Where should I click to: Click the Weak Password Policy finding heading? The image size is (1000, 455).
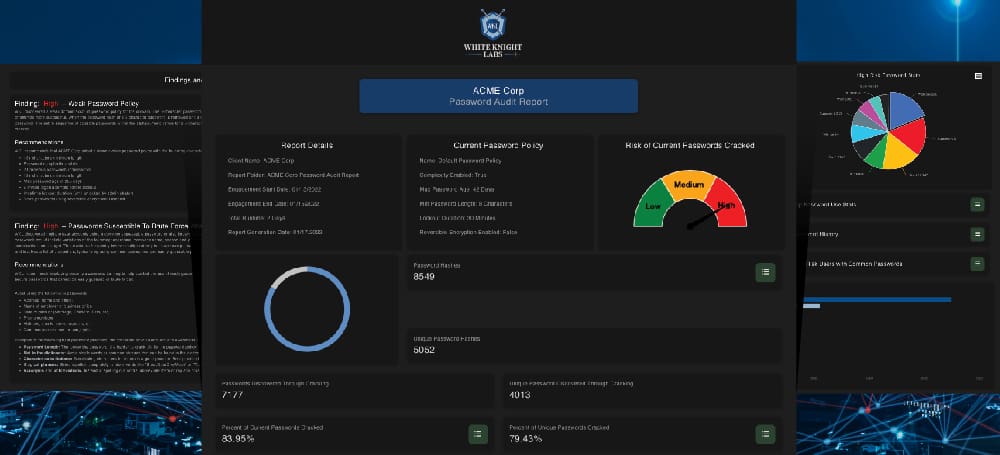77,103
